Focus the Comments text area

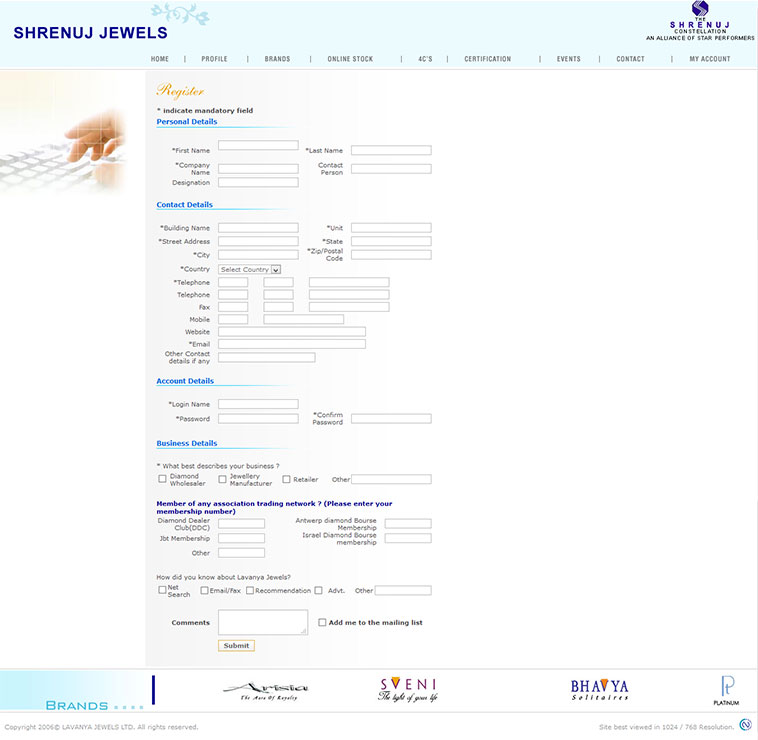[263, 622]
